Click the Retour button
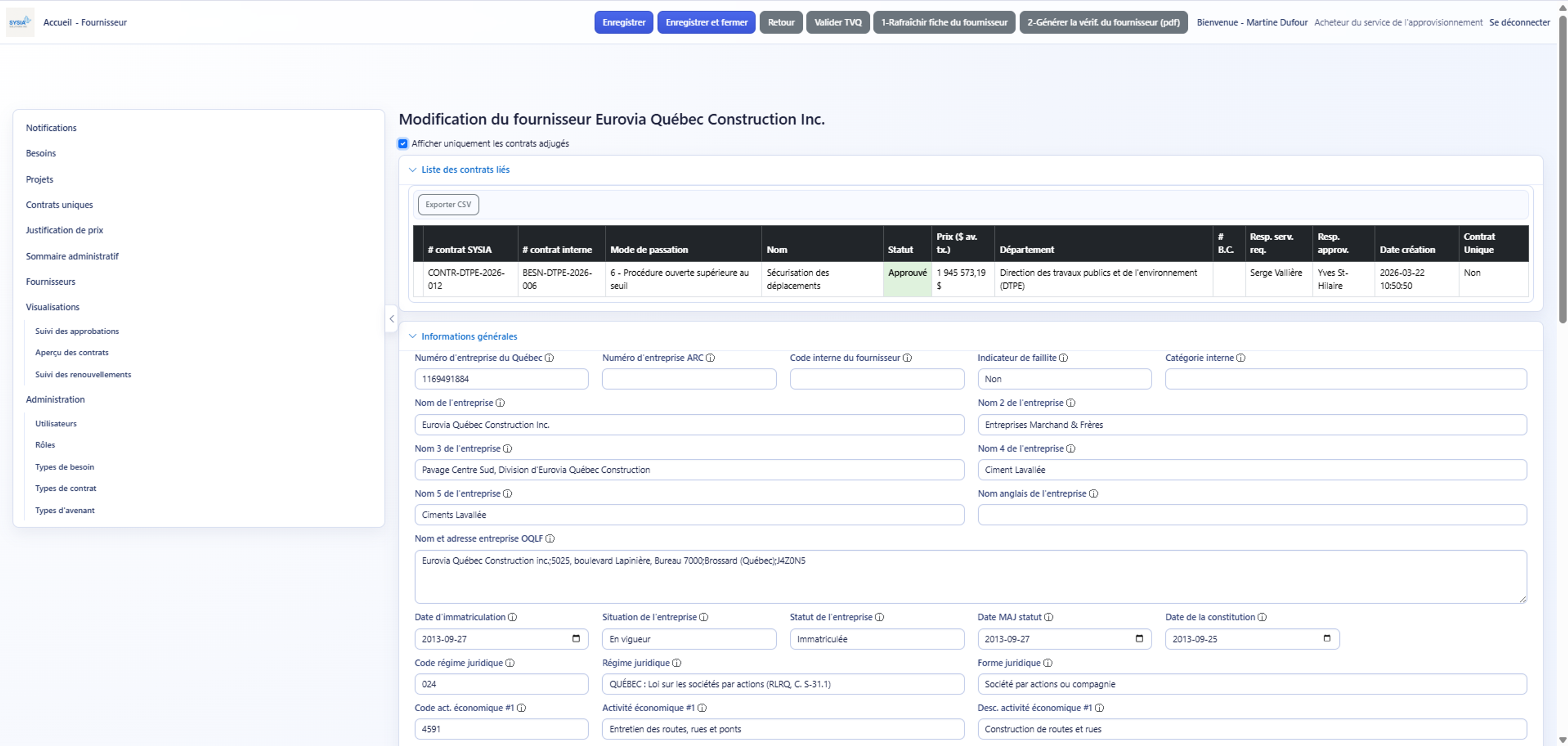This screenshot has height=746, width=1568. (x=781, y=22)
